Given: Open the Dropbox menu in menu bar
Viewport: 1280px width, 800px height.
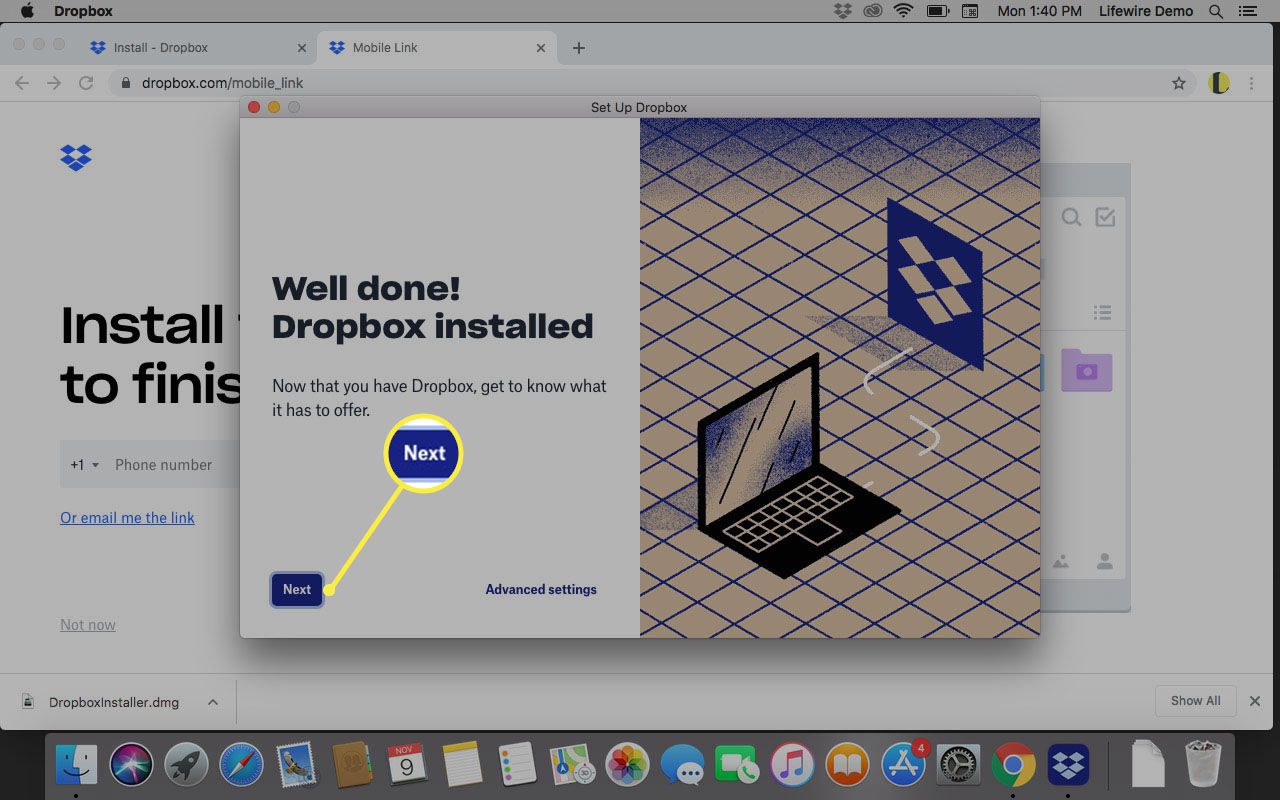Looking at the screenshot, I should (x=83, y=11).
